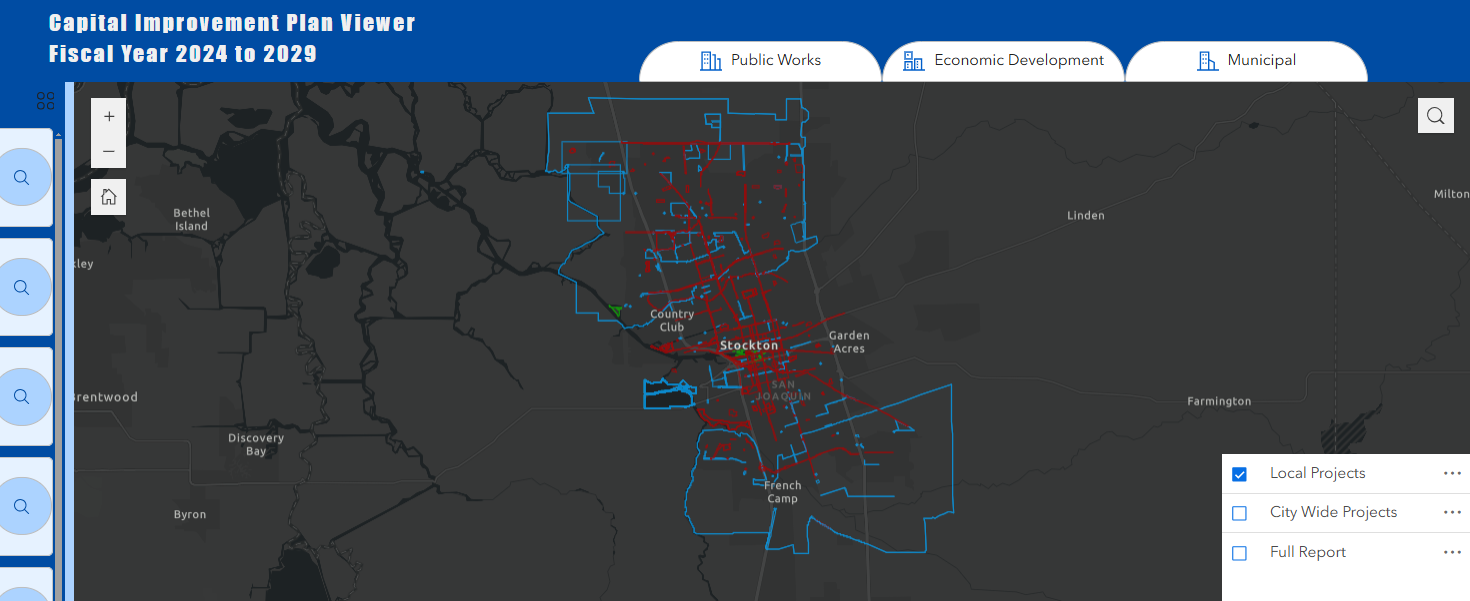Click the Byron map label

pos(190,515)
